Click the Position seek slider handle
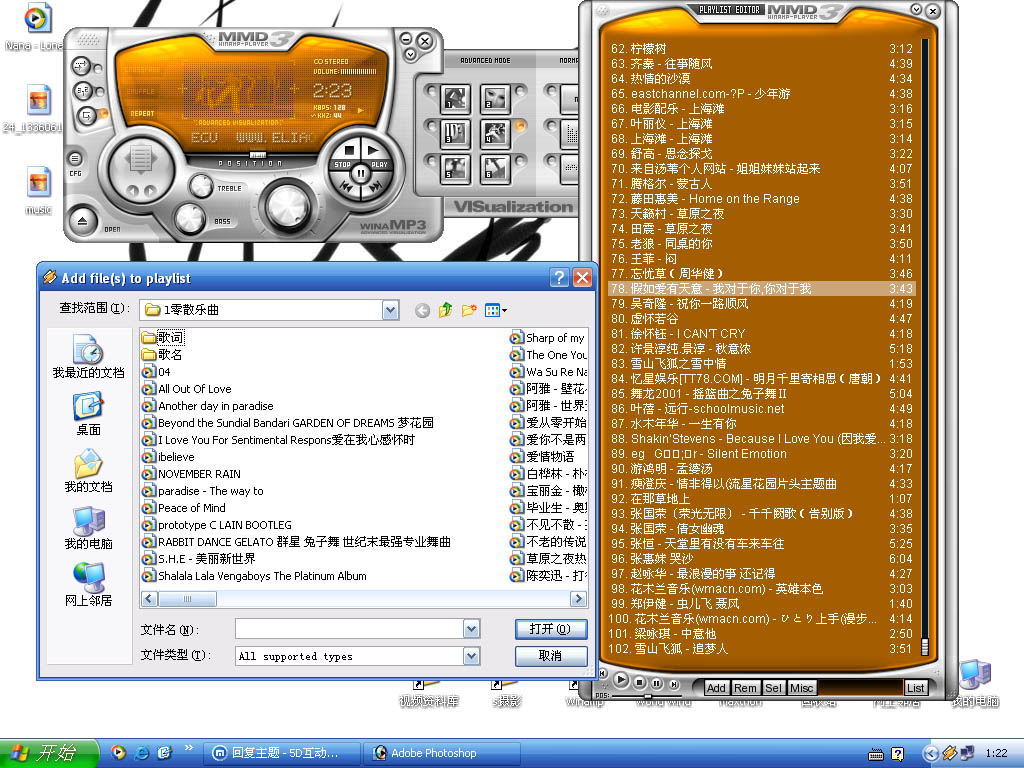This screenshot has width=1024, height=768. [x=259, y=155]
